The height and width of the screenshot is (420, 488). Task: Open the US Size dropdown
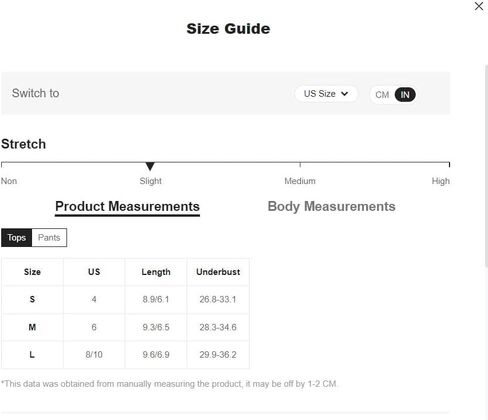326,94
